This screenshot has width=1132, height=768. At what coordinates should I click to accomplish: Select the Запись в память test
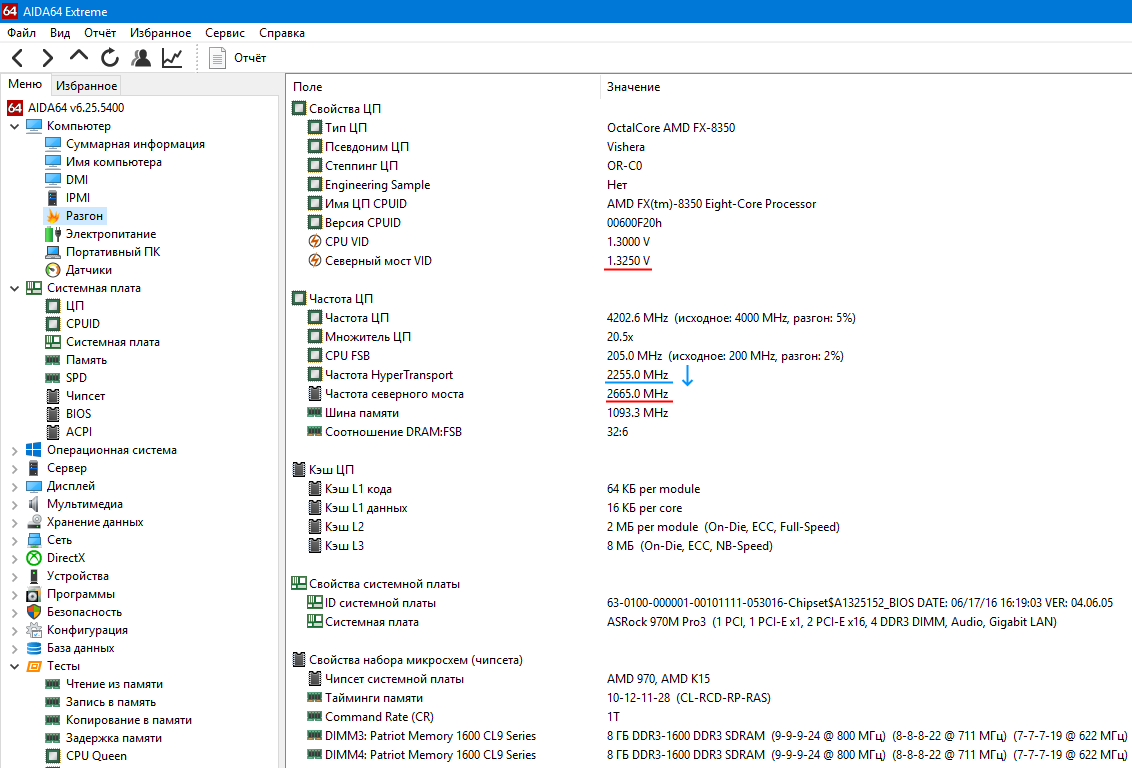(110, 702)
